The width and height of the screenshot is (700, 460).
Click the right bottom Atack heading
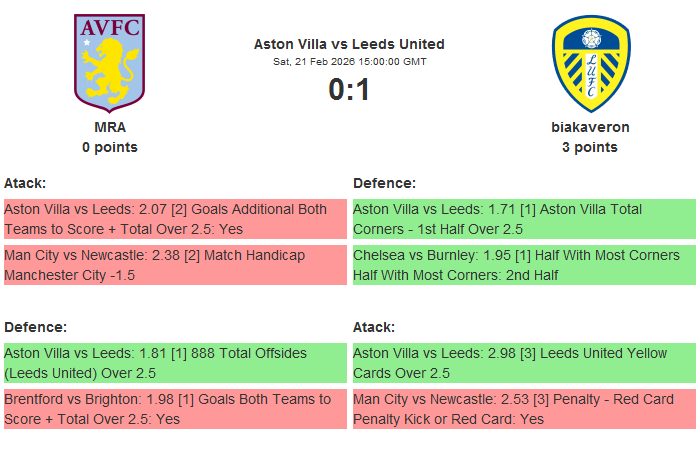374,327
